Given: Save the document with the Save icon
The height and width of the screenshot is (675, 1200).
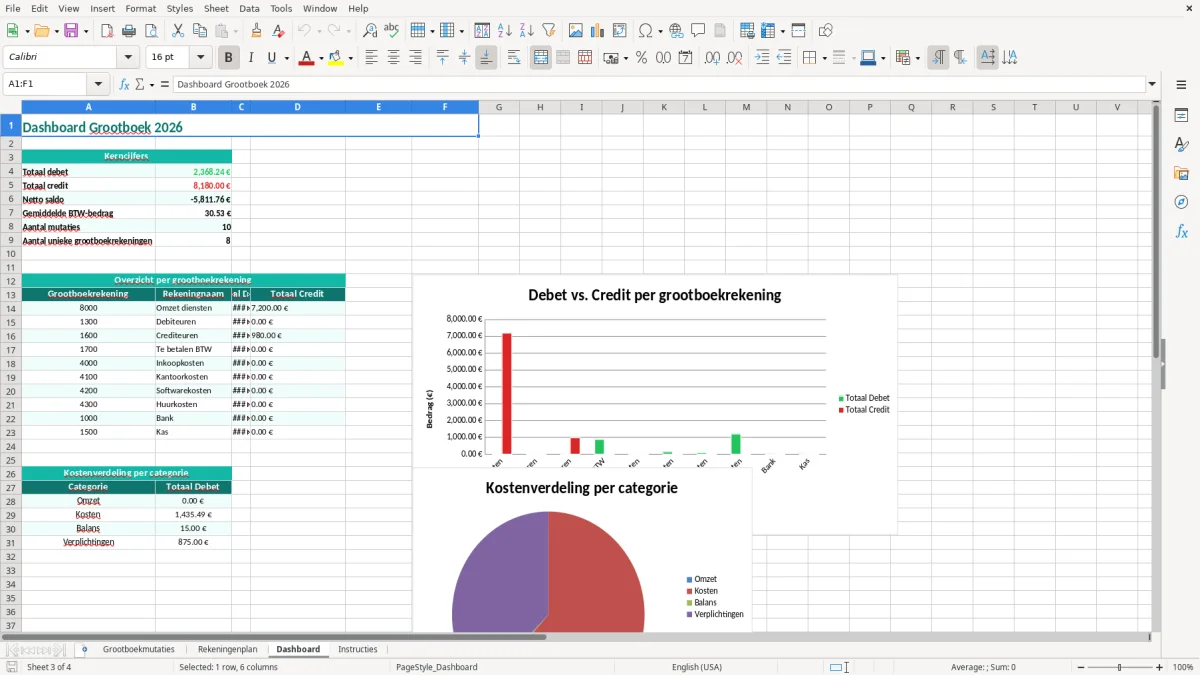Looking at the screenshot, I should click(x=71, y=31).
